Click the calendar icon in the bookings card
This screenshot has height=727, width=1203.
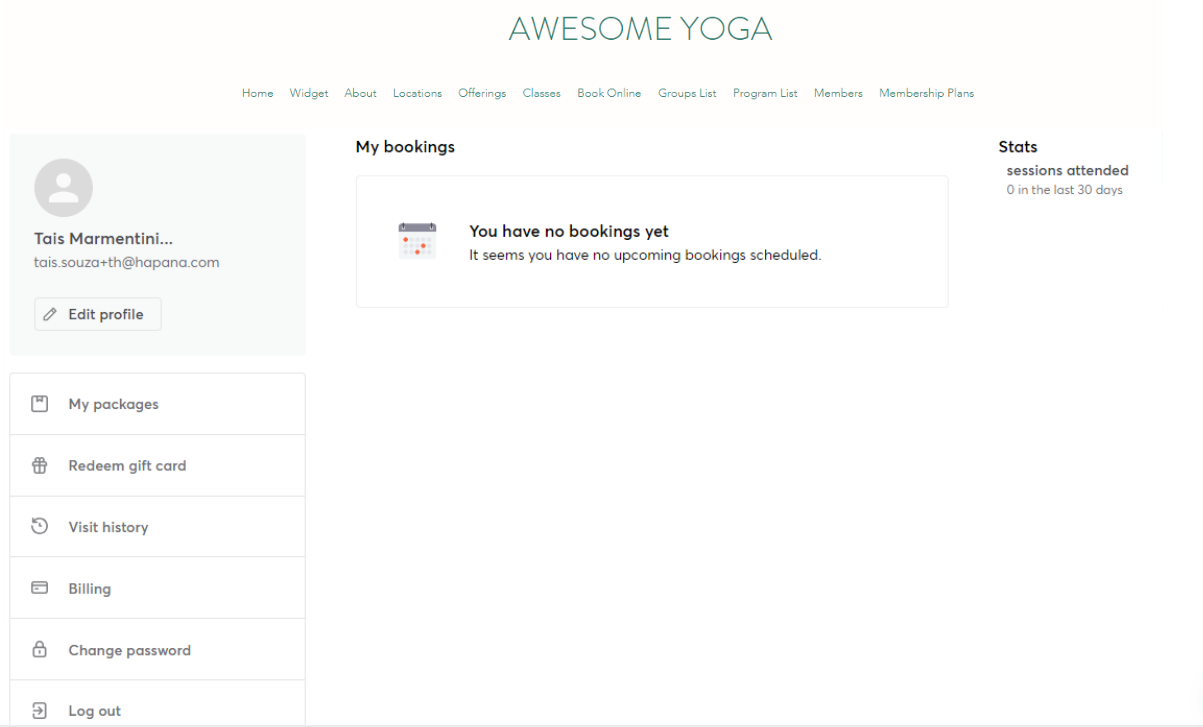click(417, 241)
